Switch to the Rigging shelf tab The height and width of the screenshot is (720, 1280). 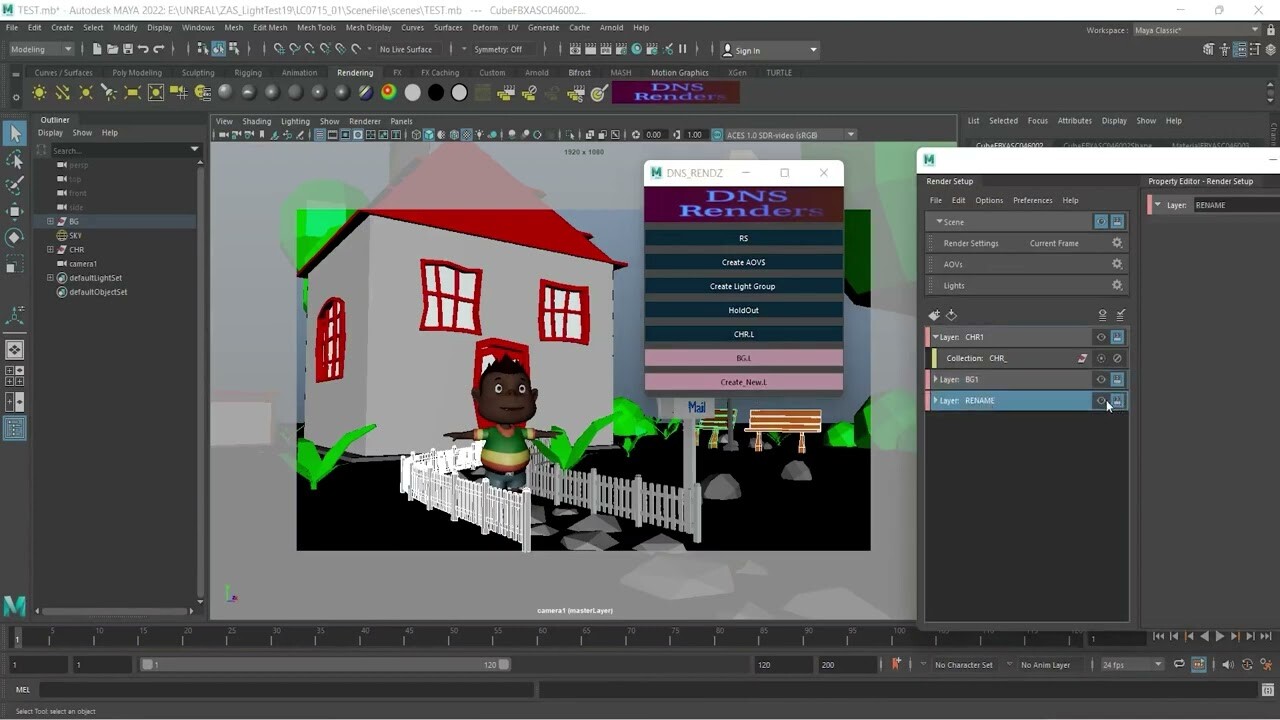[x=247, y=72]
